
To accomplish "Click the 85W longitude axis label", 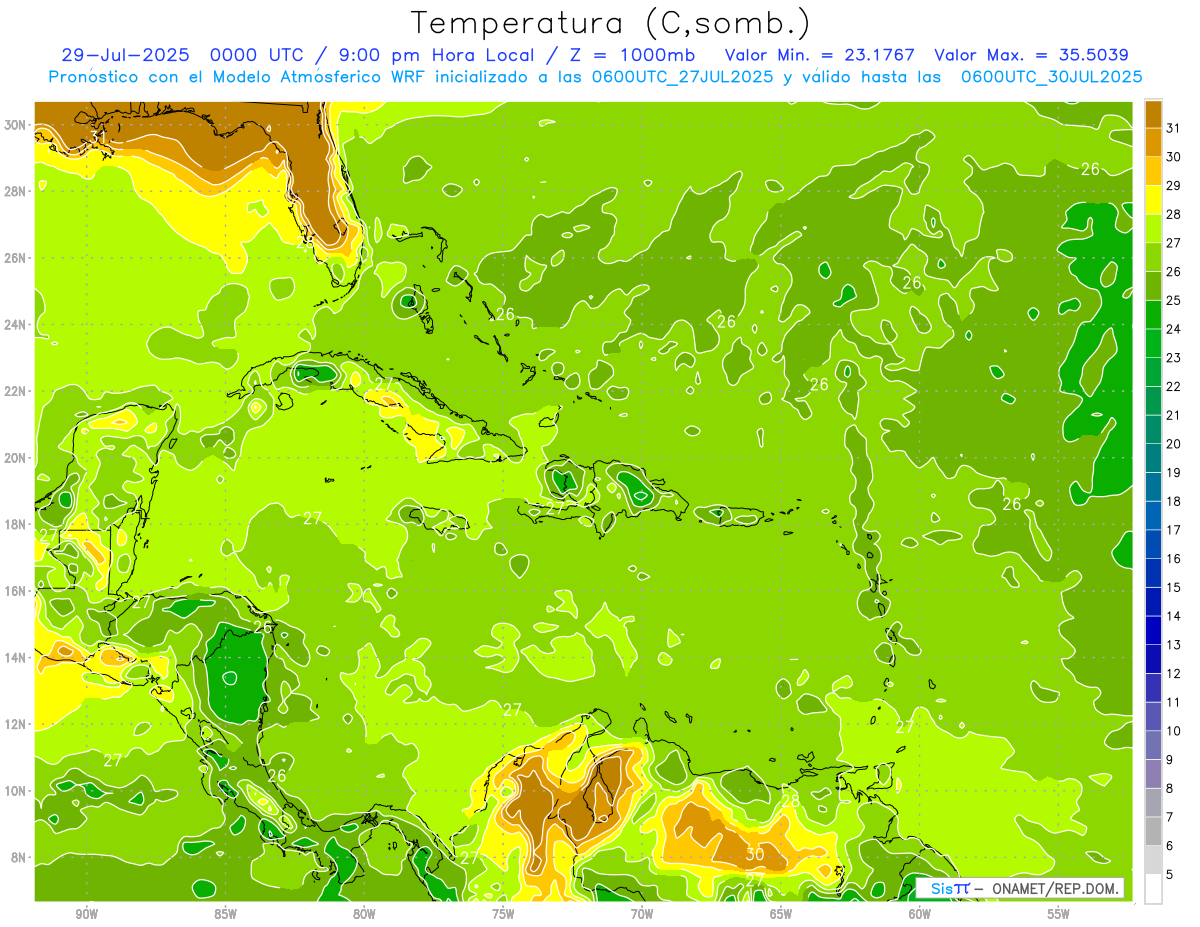I will point(225,914).
